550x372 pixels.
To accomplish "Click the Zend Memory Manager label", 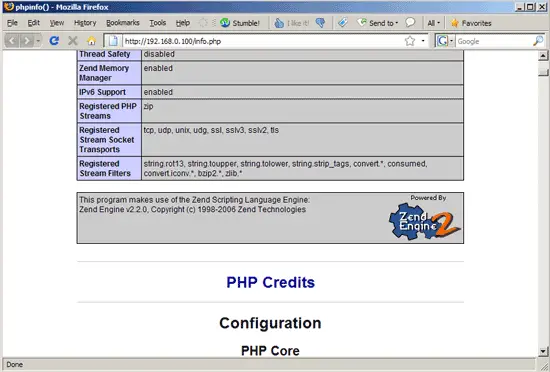I will coord(104,73).
